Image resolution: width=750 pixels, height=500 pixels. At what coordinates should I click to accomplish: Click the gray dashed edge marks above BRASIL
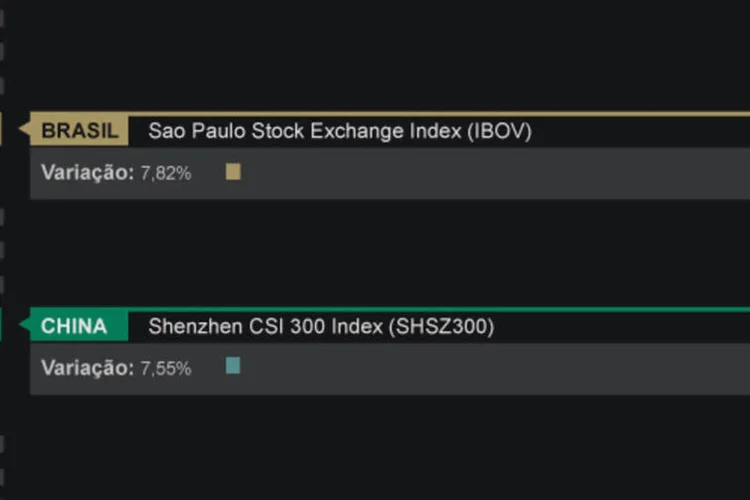pos(2,52)
